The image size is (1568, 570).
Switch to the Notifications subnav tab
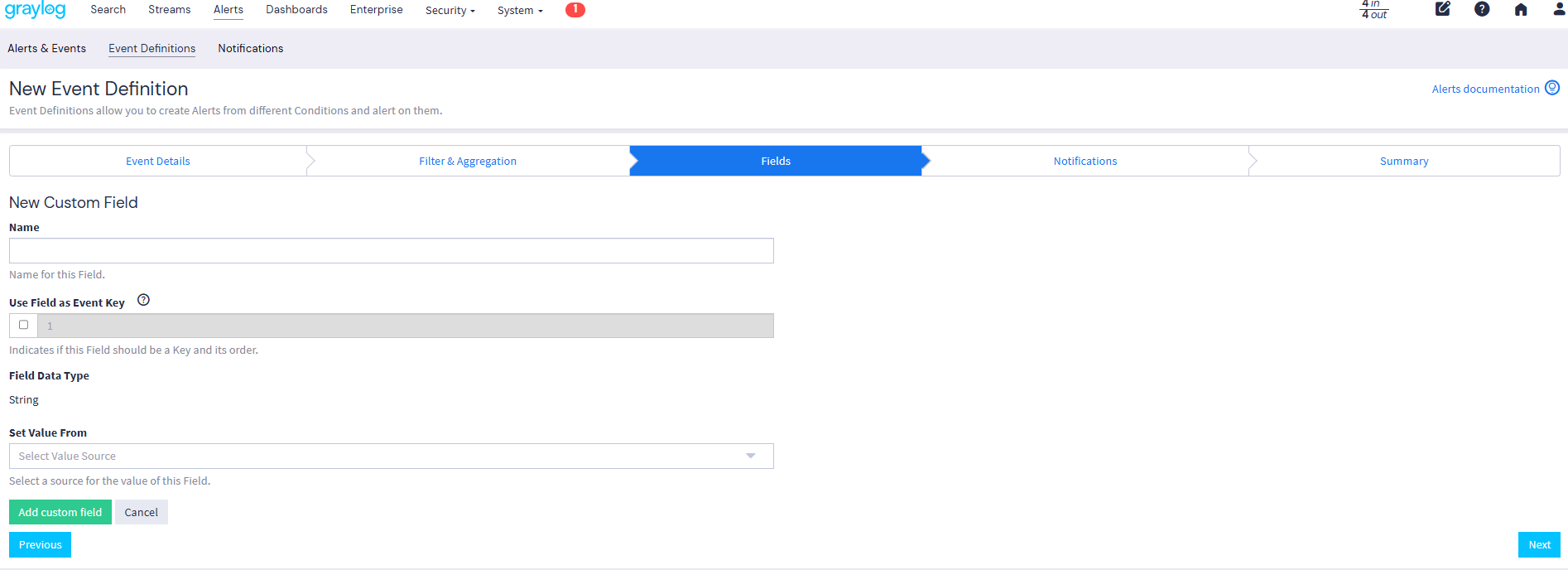point(250,49)
